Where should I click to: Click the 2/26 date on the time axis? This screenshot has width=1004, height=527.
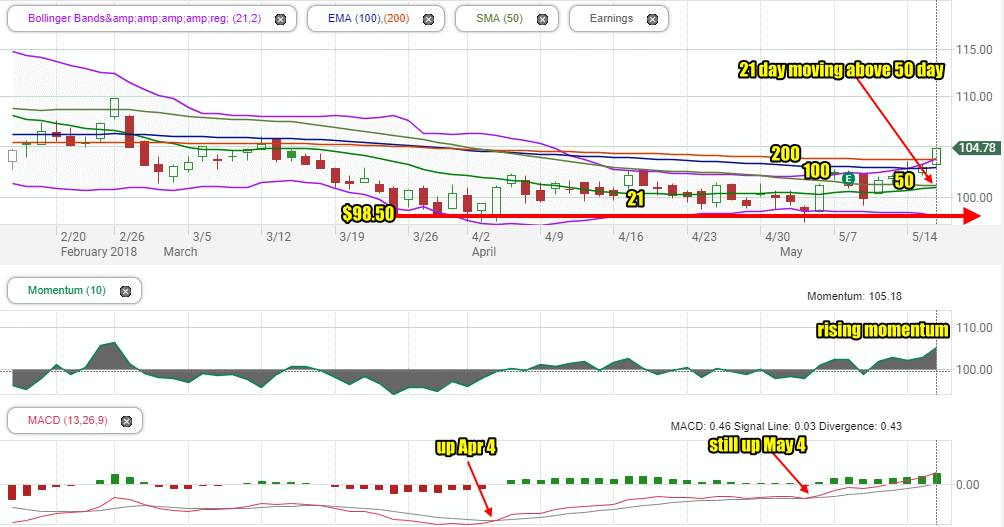[131, 237]
